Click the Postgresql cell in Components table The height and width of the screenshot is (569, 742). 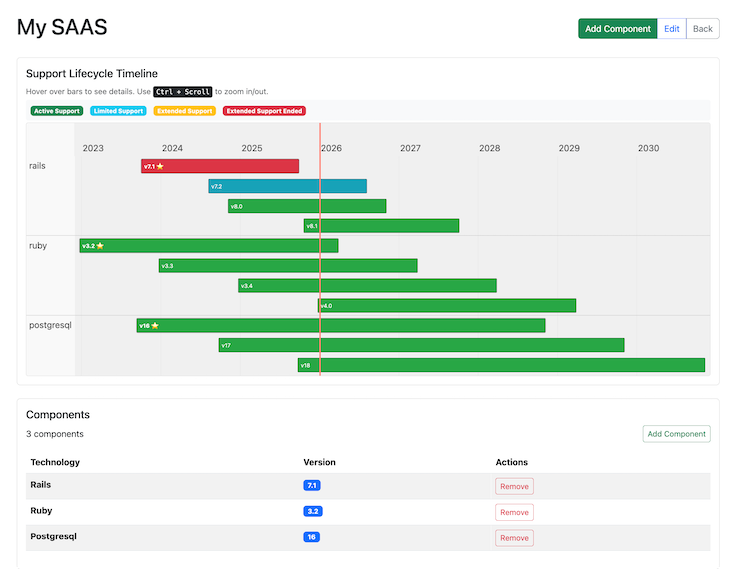tap(53, 536)
